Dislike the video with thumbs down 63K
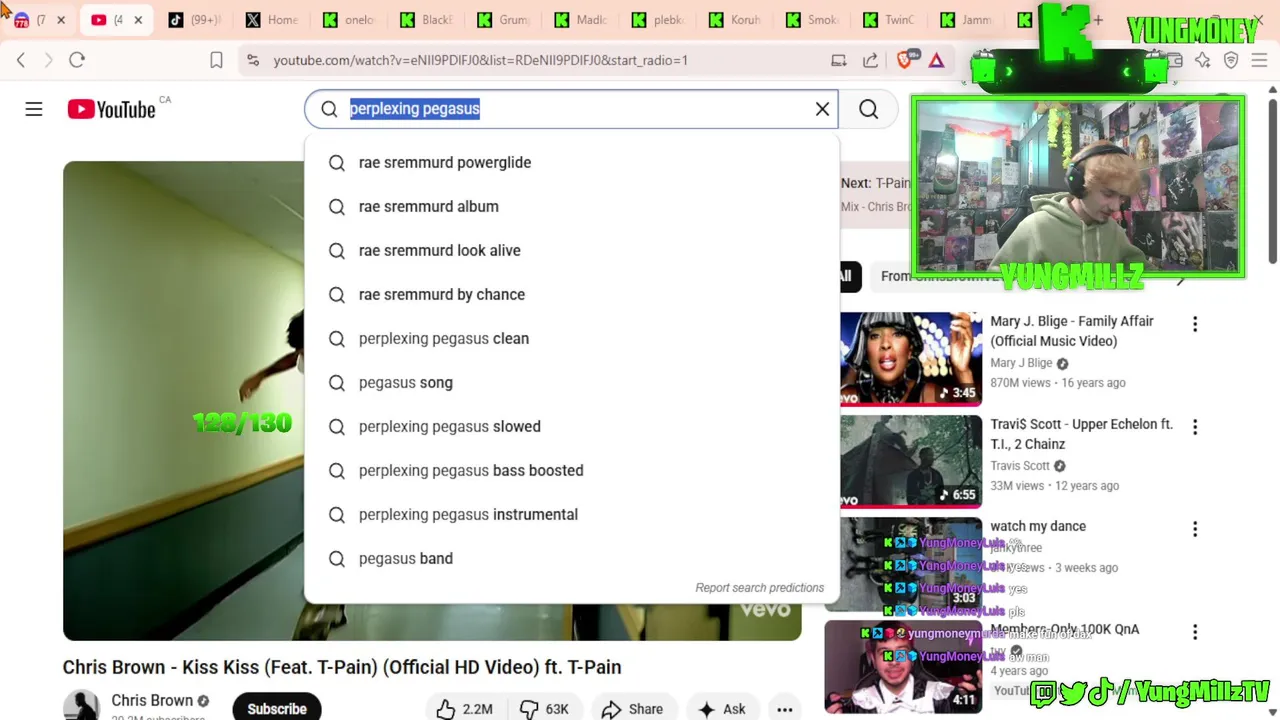This screenshot has height=720, width=1280. coord(545,708)
